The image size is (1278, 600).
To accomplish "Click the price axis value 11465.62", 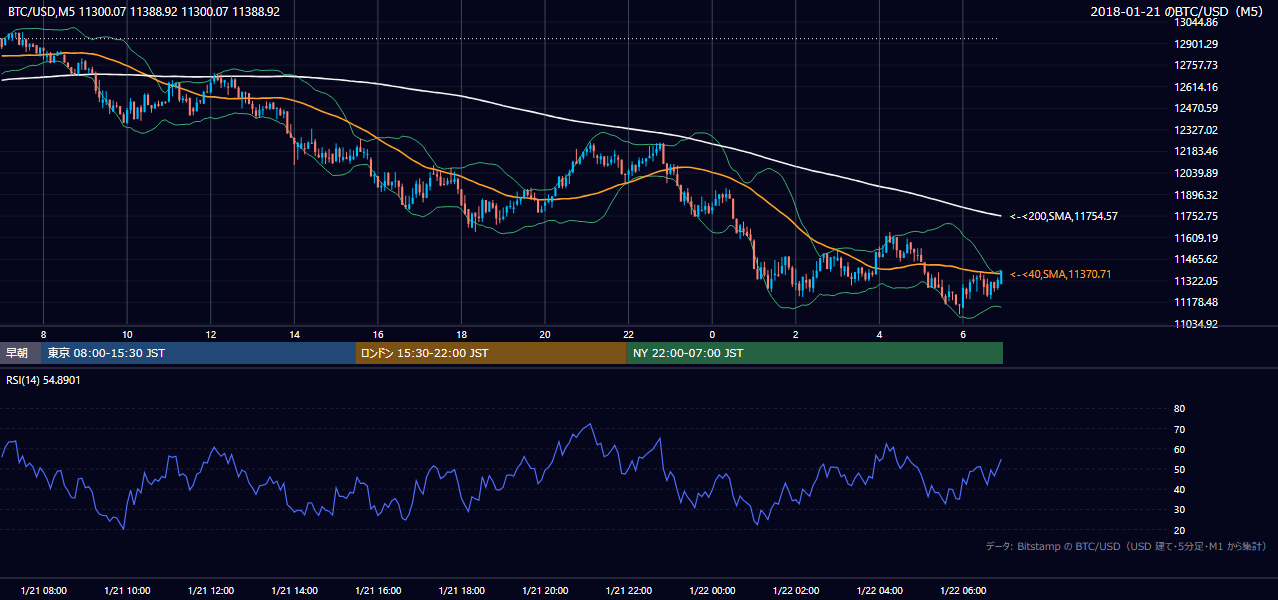I will 1197,259.
